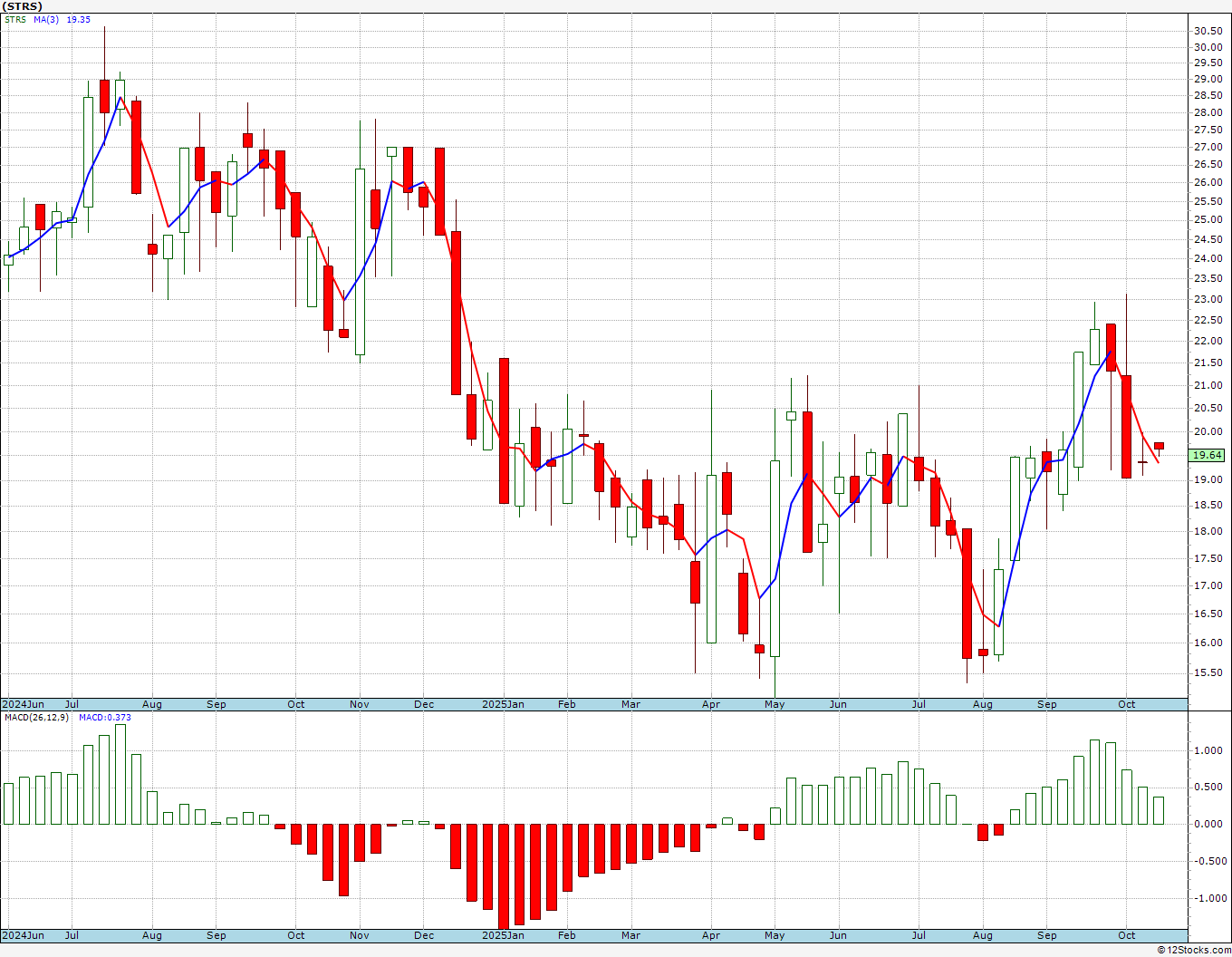Click the 15.50 price axis label
This screenshot has width=1232, height=957.
[x=1208, y=672]
